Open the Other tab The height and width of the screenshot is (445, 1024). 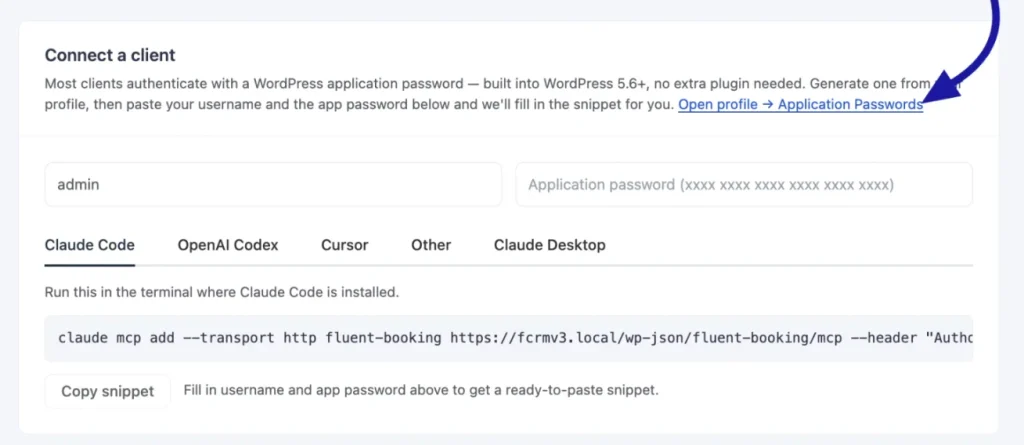click(x=431, y=245)
